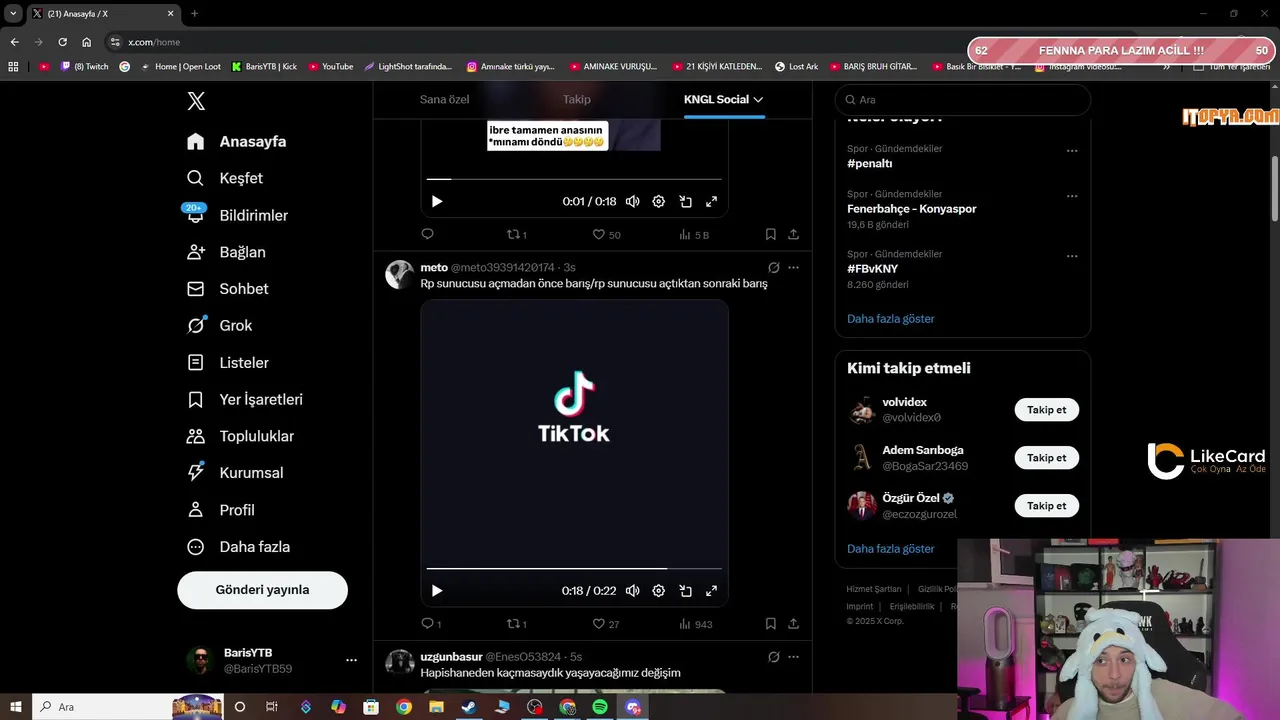1280x720 pixels.
Task: Open Grok action on meto's post
Action: 773,267
